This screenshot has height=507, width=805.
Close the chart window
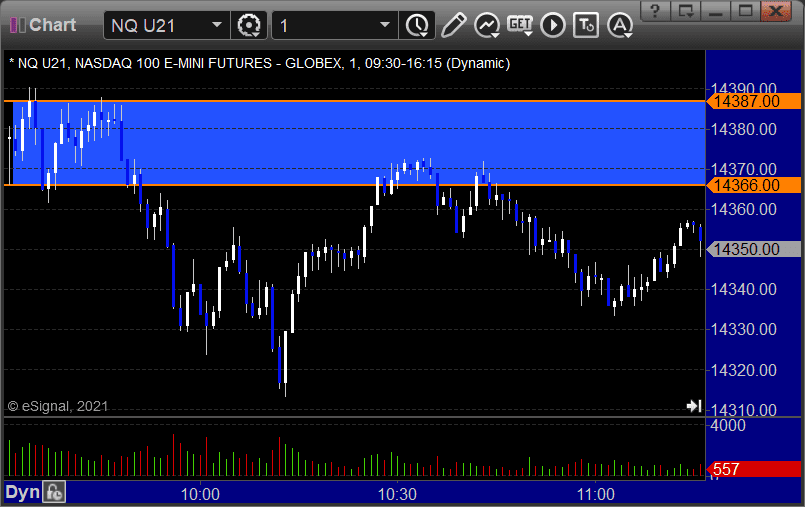coord(776,11)
